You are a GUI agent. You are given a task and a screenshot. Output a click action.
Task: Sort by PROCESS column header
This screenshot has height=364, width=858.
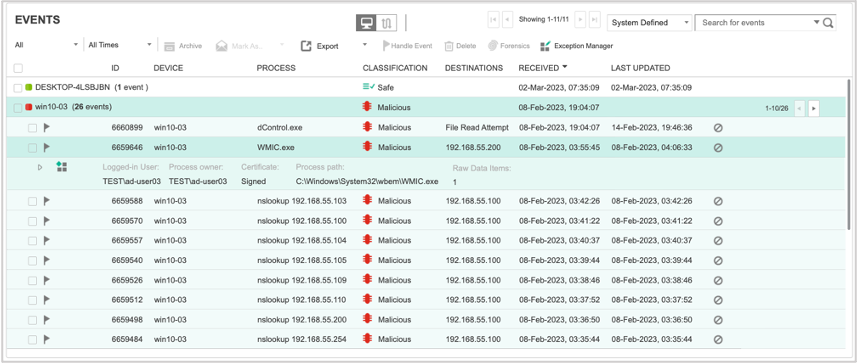point(276,68)
